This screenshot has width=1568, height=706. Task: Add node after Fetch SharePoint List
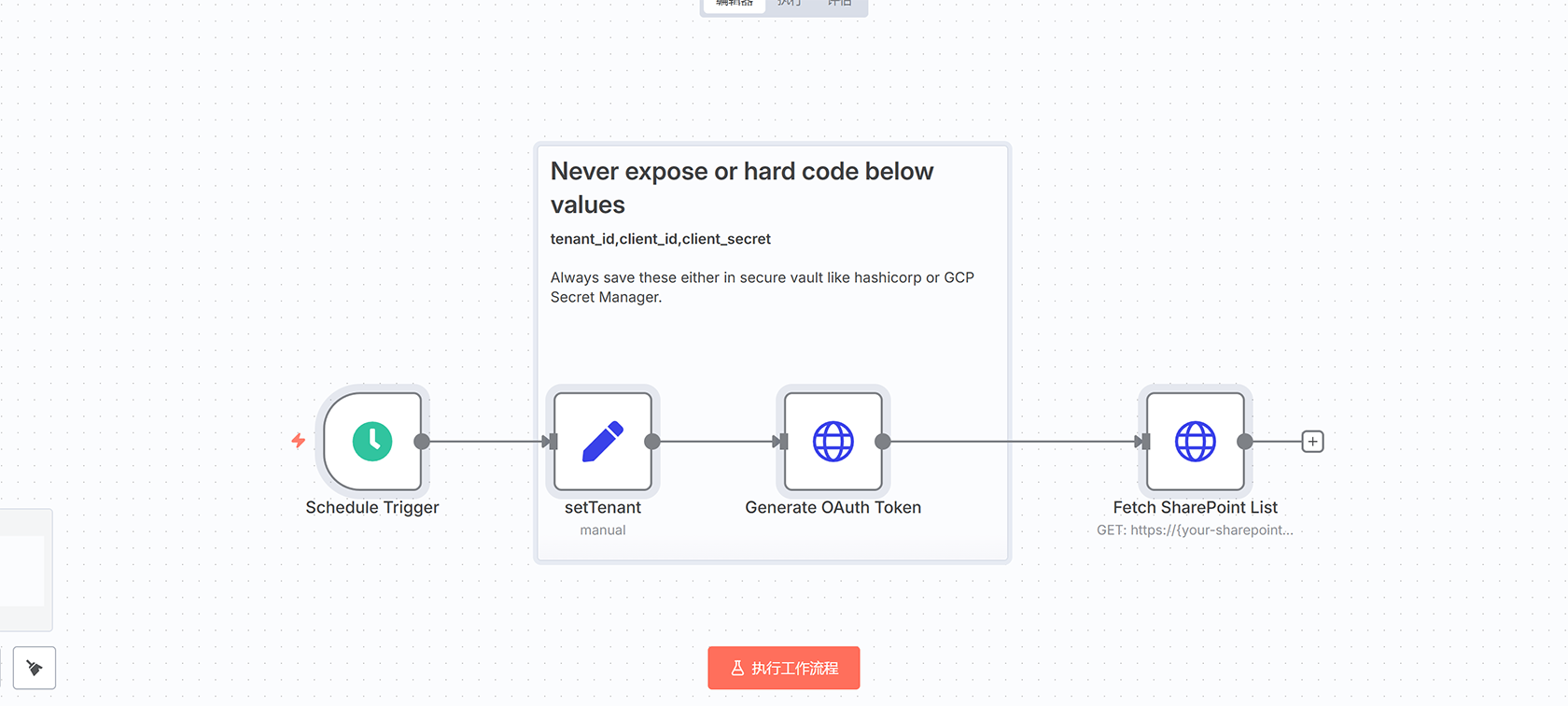[x=1312, y=442]
